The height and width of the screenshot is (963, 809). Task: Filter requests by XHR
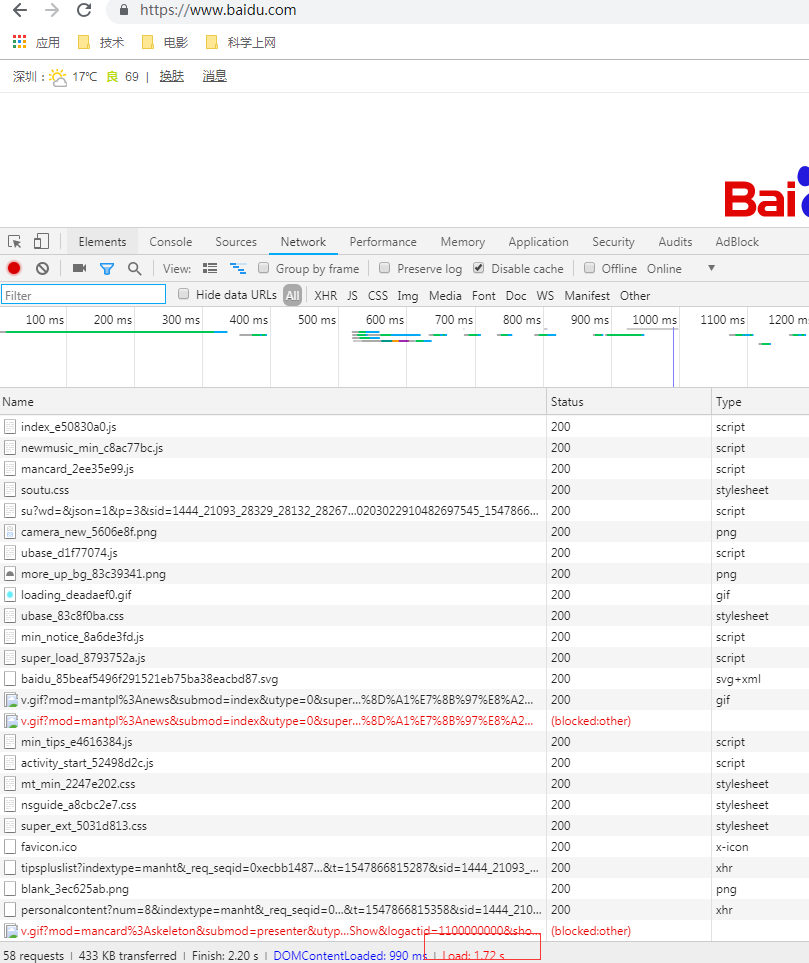[326, 295]
